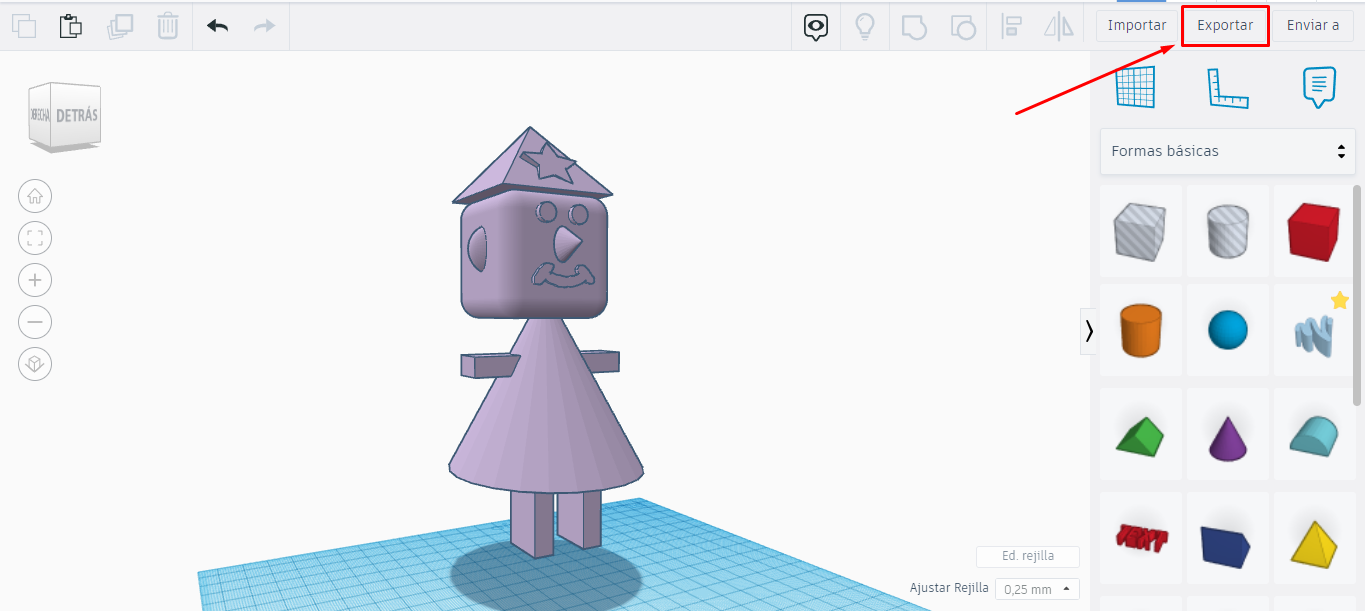Click the Exportar button
1365x611 pixels.
point(1225,26)
